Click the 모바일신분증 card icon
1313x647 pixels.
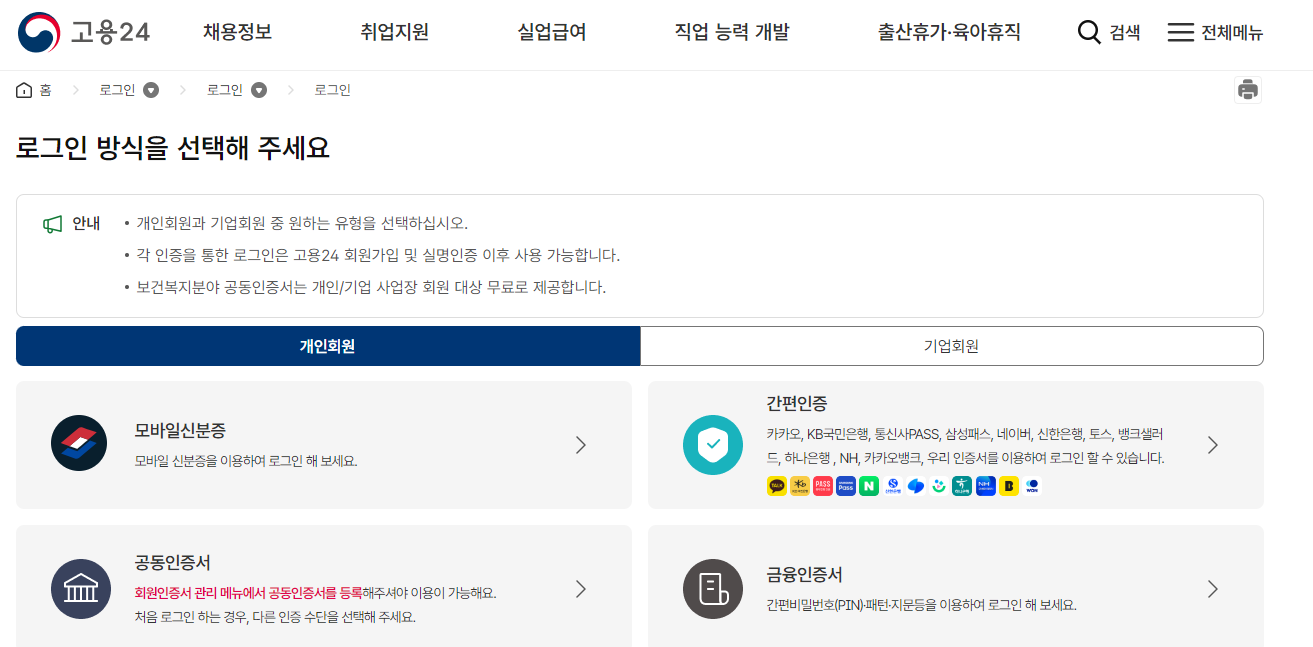[x=79, y=443]
